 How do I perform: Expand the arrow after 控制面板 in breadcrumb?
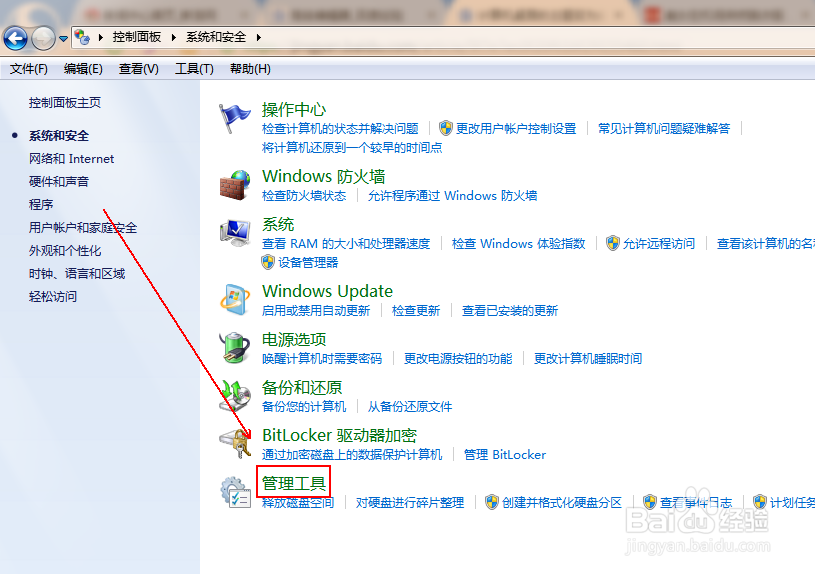(174, 37)
